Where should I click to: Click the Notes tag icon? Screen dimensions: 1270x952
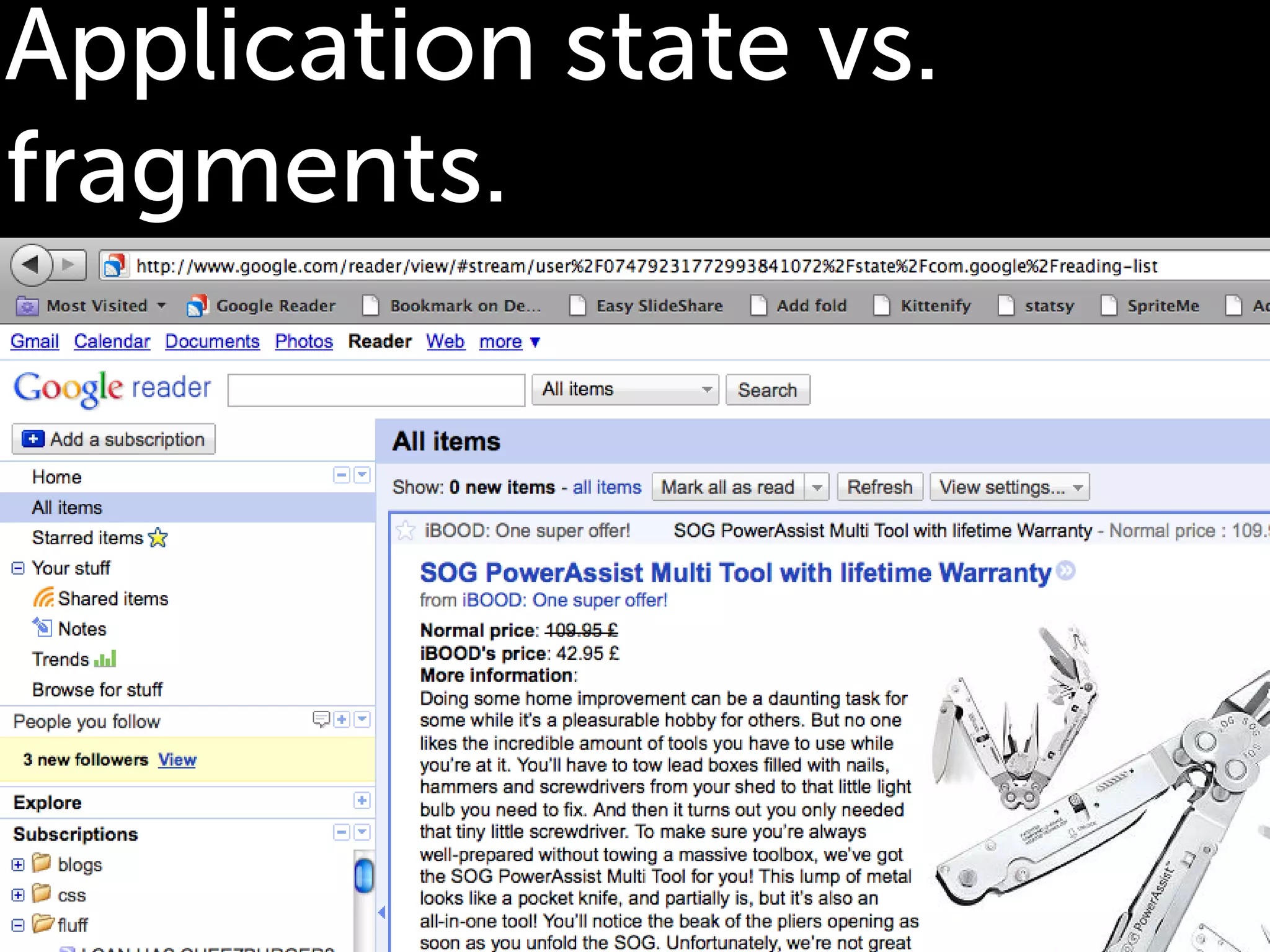42,627
